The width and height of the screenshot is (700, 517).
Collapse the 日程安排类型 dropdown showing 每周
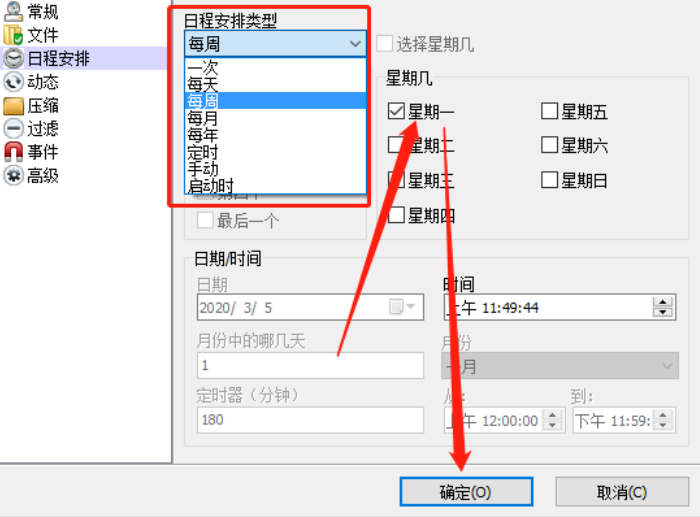point(275,44)
